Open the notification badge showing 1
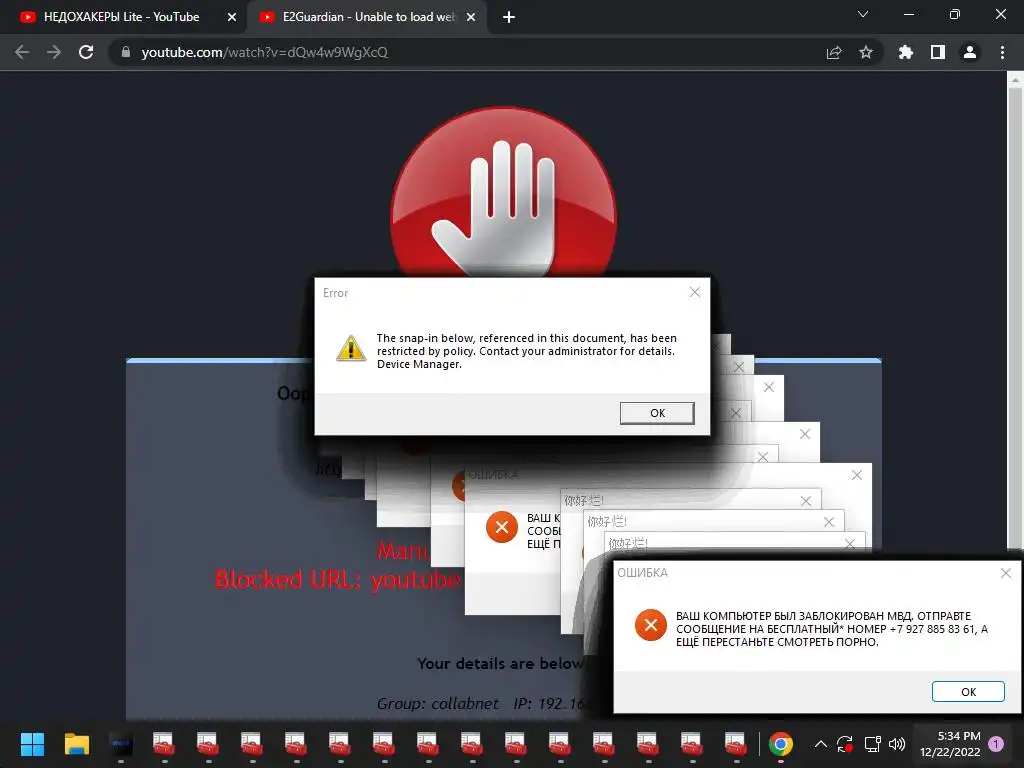This screenshot has width=1024, height=768. tap(996, 744)
